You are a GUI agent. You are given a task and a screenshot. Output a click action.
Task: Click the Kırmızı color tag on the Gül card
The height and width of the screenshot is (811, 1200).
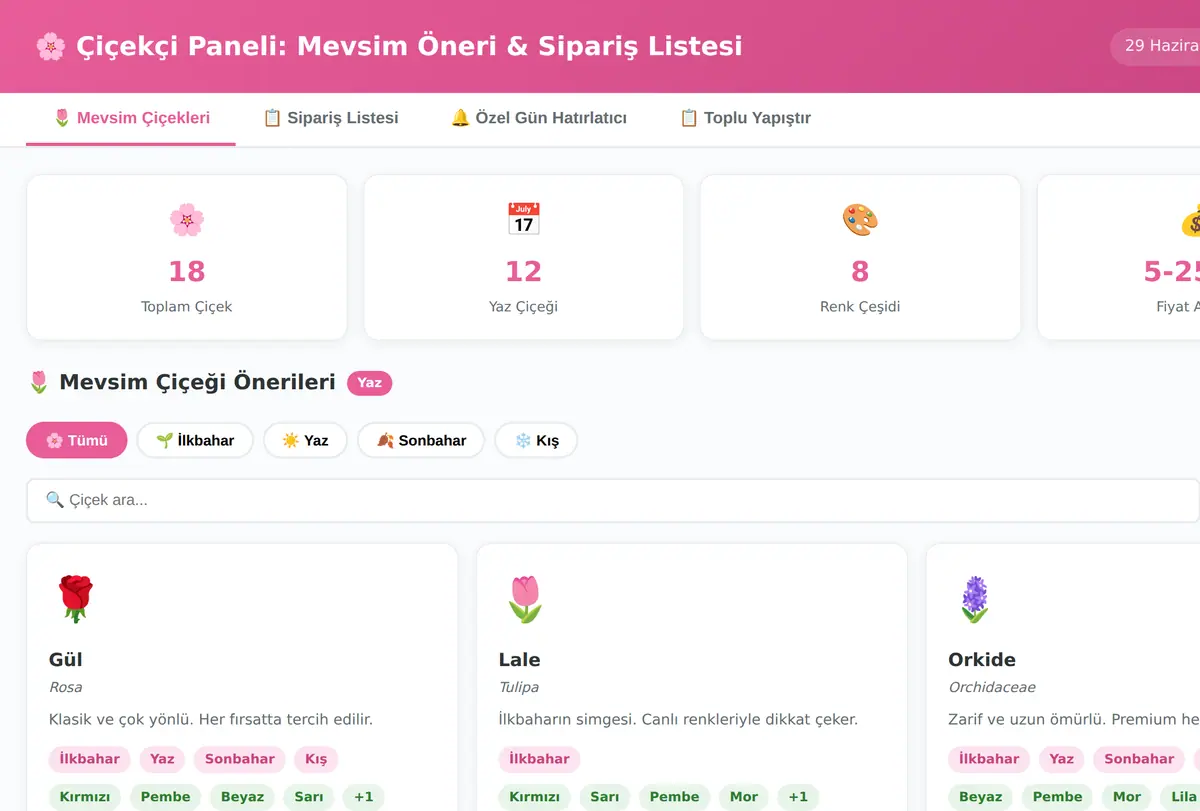pyautogui.click(x=85, y=797)
